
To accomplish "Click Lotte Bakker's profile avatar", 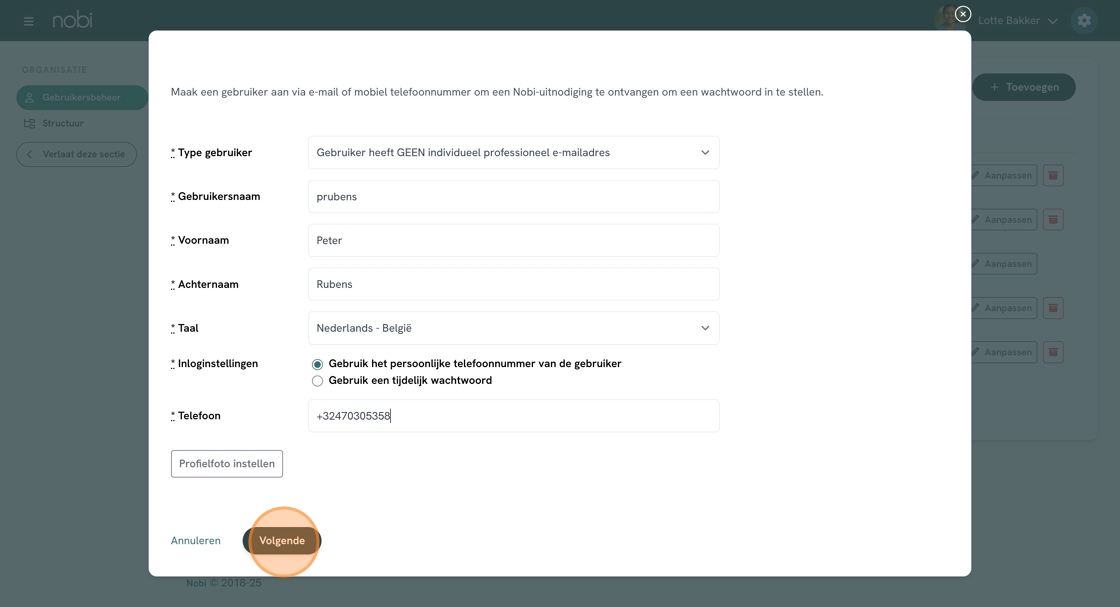I will 944,20.
